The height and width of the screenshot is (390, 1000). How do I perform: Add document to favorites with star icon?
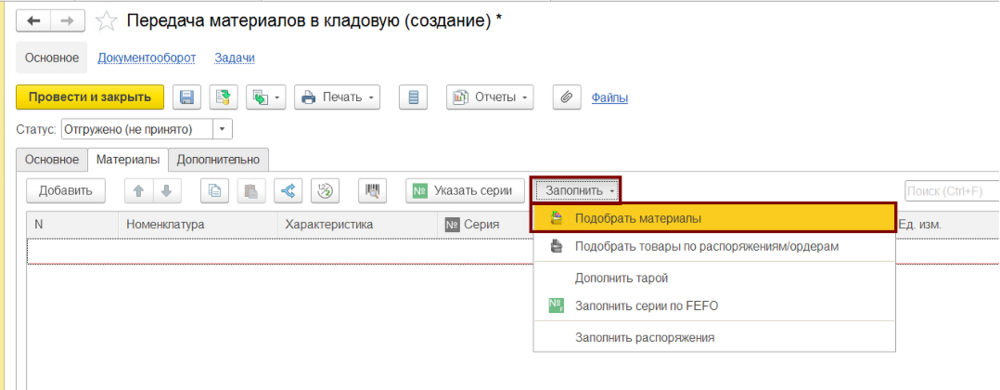[105, 21]
